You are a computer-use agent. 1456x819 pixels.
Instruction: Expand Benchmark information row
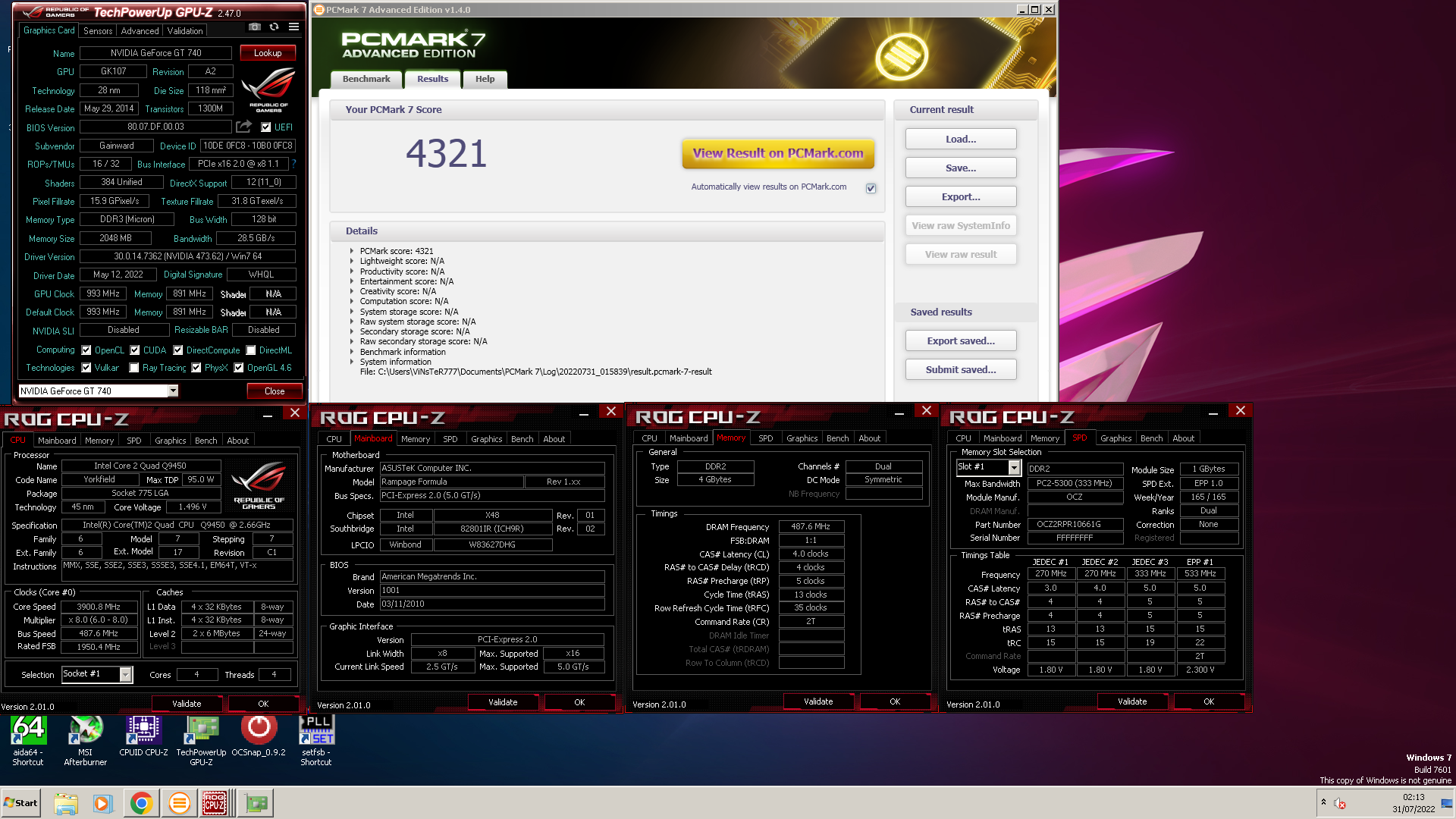(x=351, y=352)
